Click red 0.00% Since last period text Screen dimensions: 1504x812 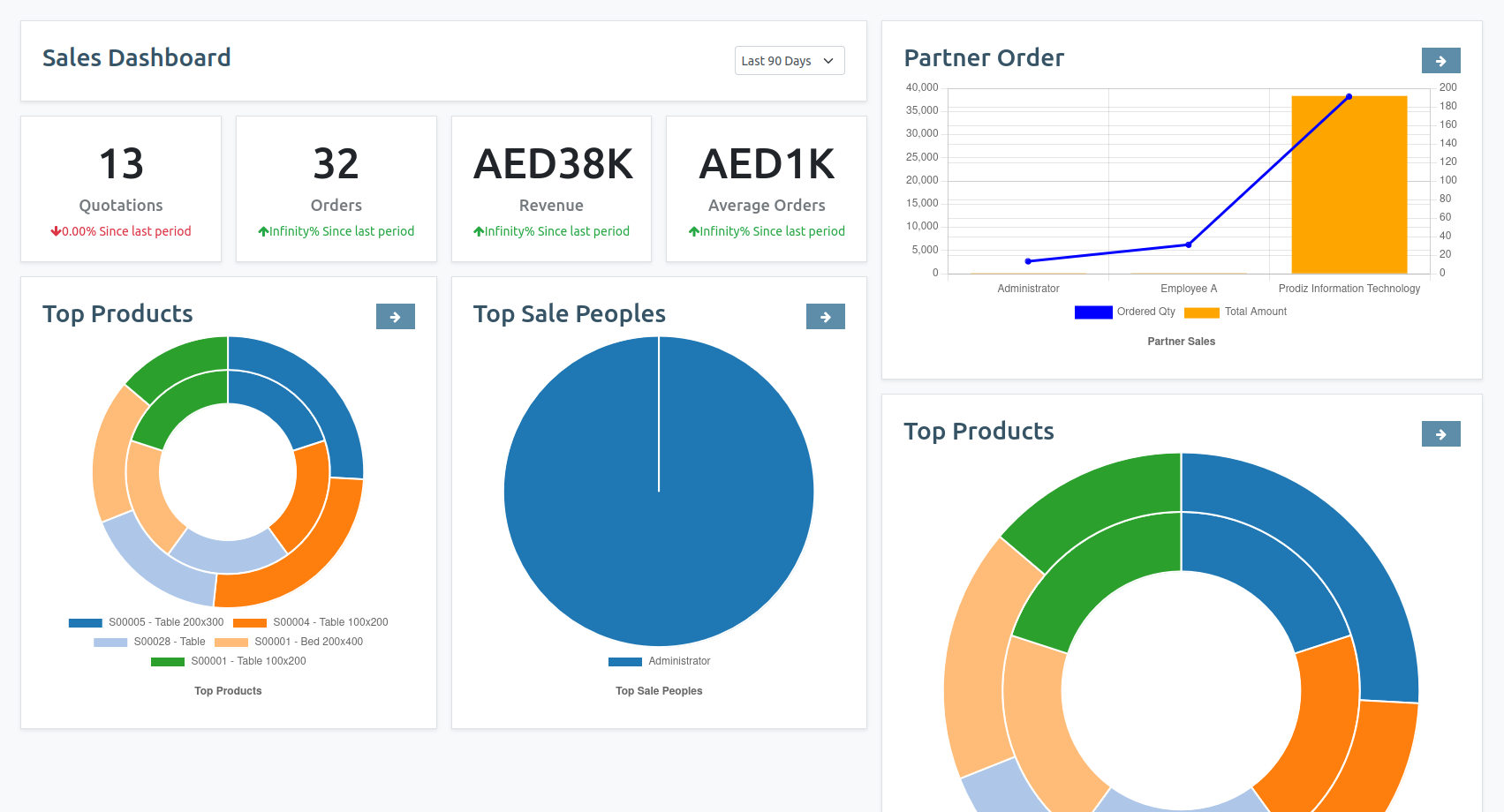[121, 231]
